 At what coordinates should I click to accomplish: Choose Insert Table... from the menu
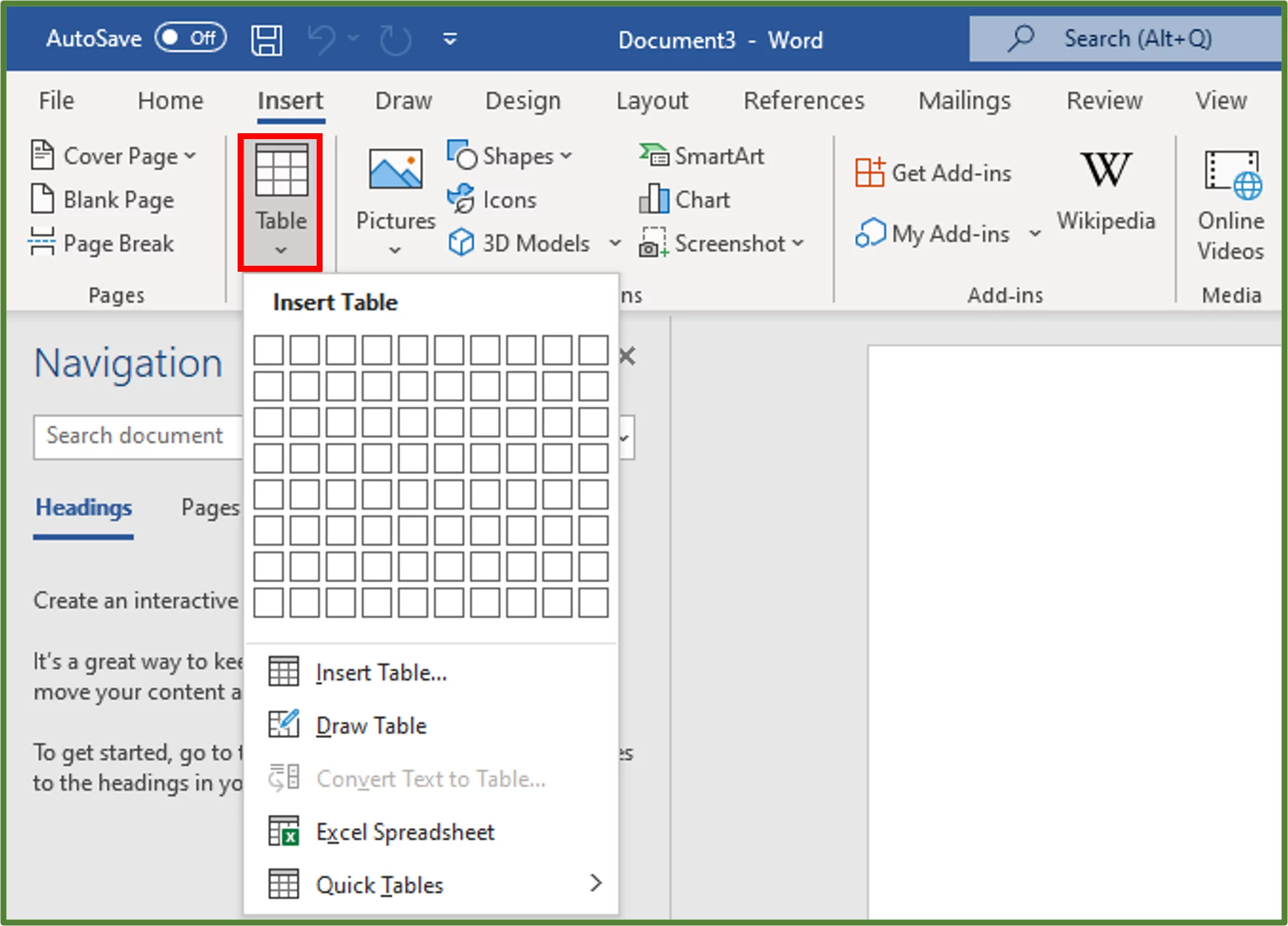click(x=381, y=671)
